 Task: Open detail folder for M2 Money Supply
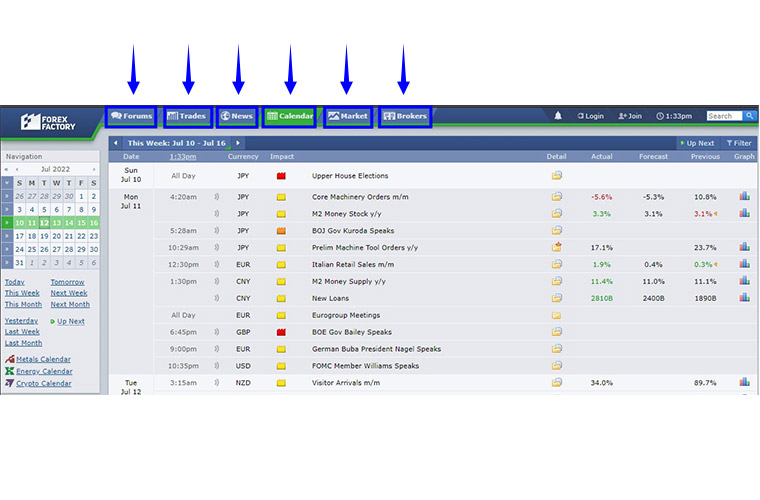click(556, 281)
